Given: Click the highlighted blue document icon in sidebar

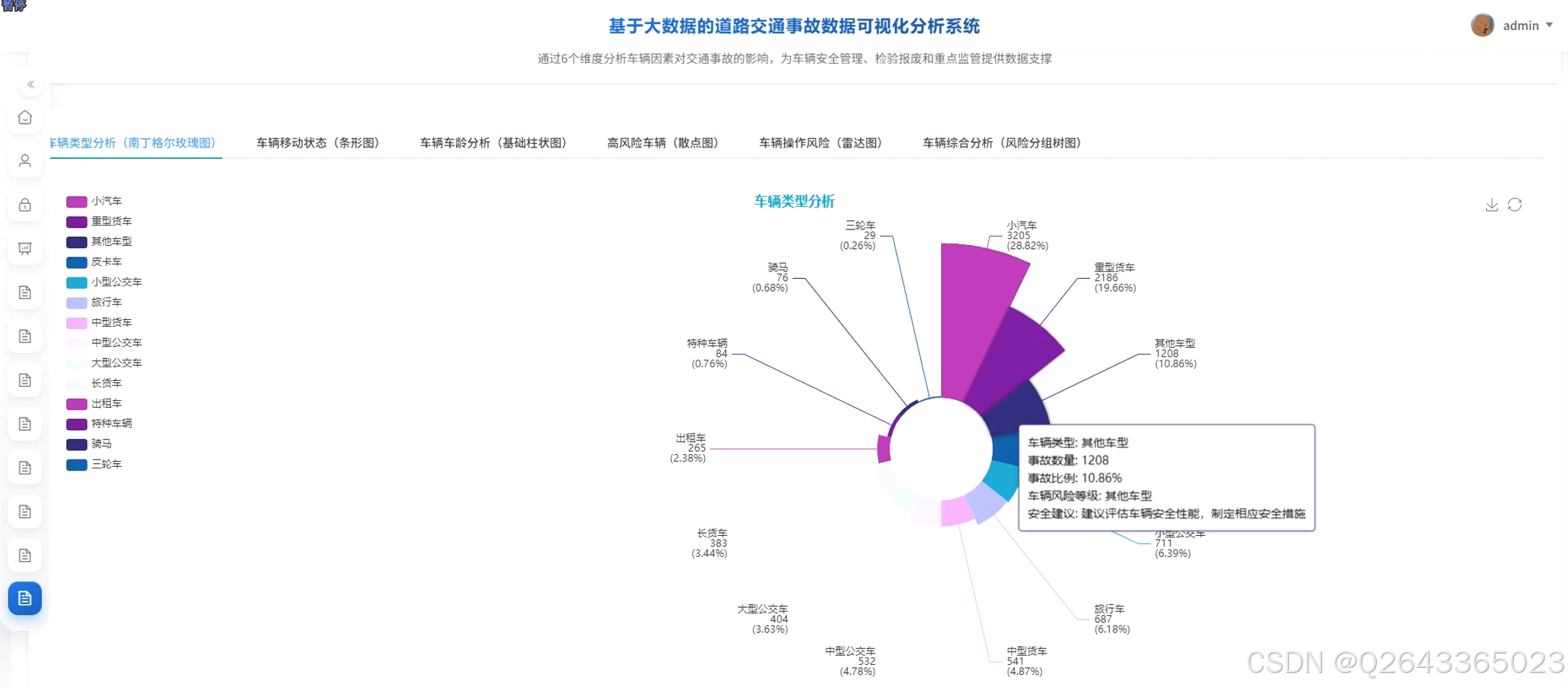Looking at the screenshot, I should click(25, 598).
